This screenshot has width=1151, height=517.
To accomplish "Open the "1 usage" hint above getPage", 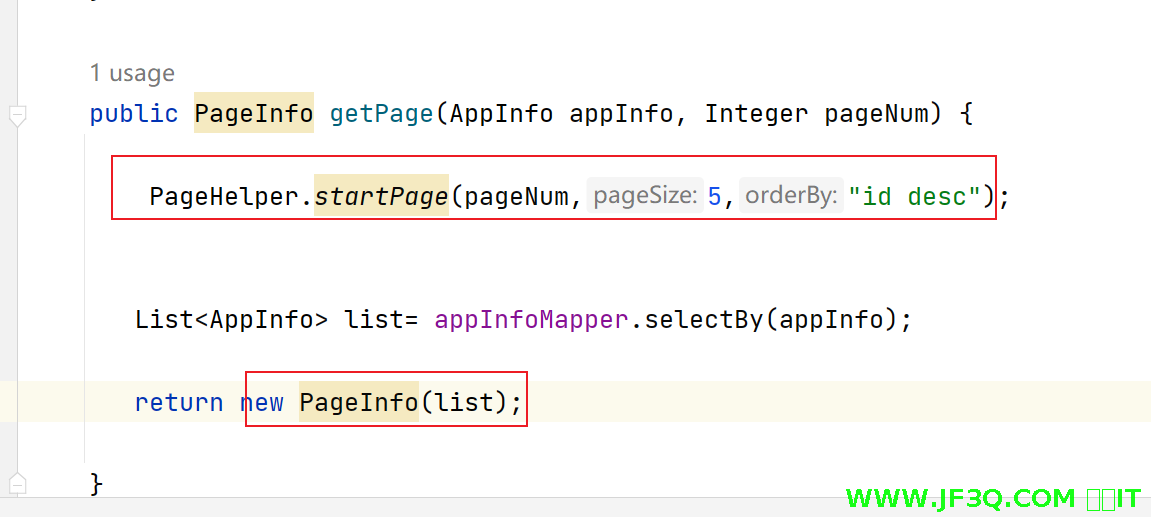I will coord(132,73).
